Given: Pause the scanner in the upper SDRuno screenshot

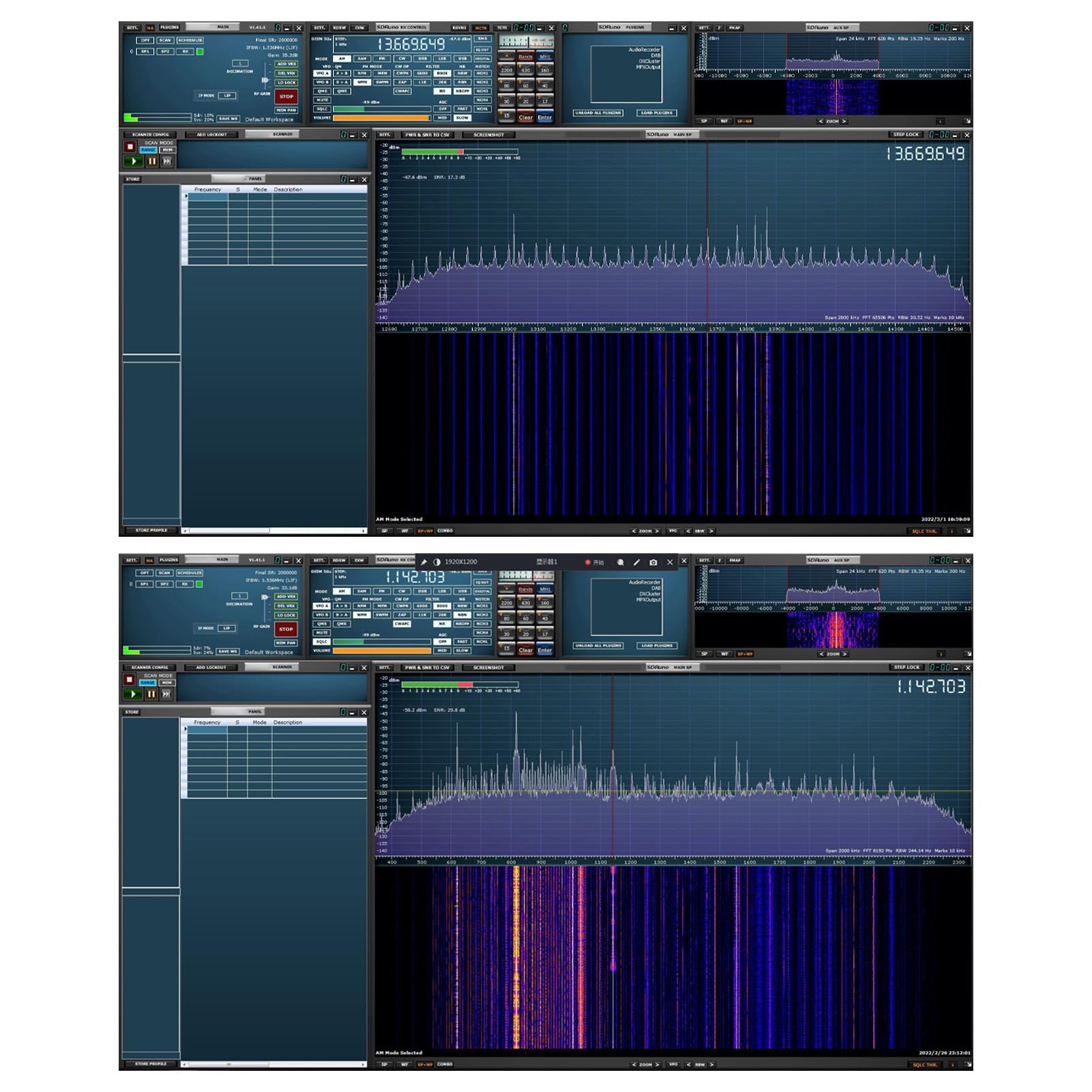Looking at the screenshot, I should point(151,162).
